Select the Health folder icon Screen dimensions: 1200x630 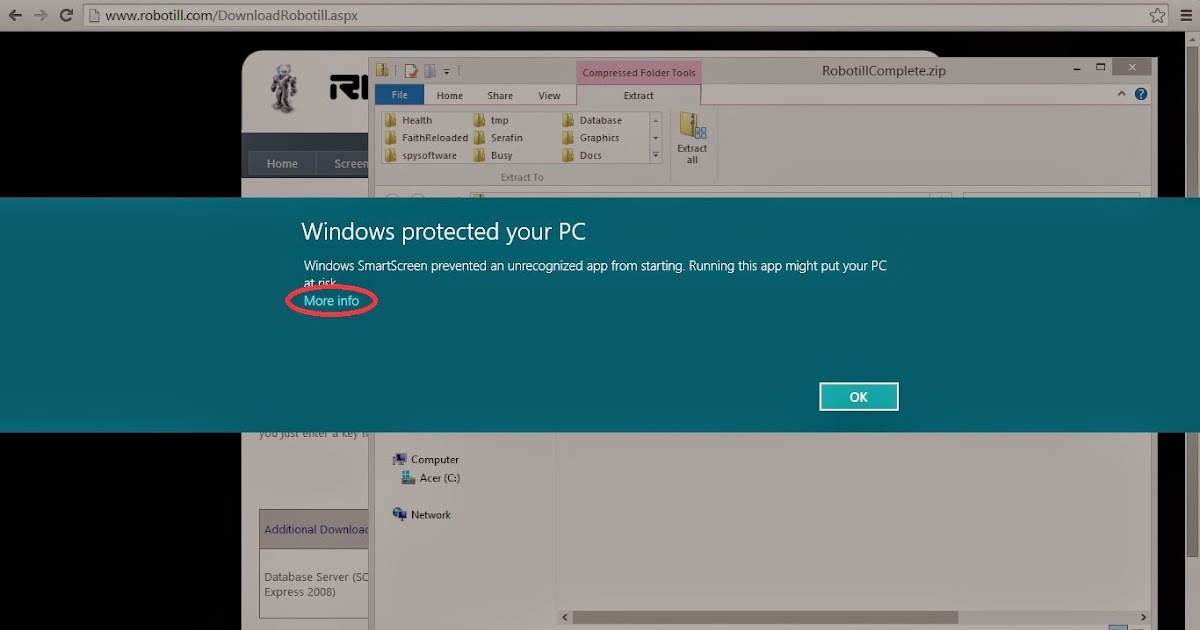(x=391, y=120)
